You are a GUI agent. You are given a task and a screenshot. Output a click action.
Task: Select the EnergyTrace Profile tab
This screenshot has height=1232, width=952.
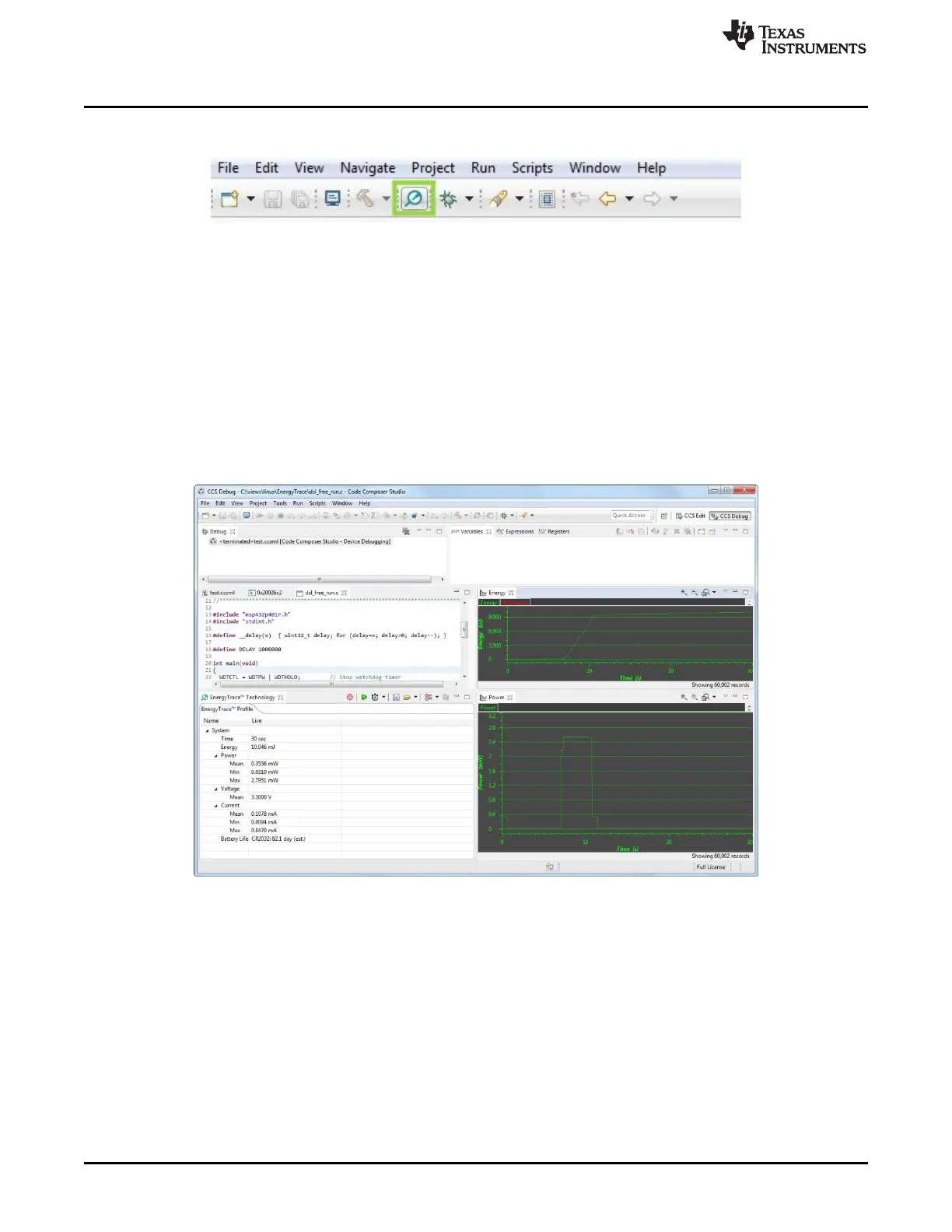227,709
